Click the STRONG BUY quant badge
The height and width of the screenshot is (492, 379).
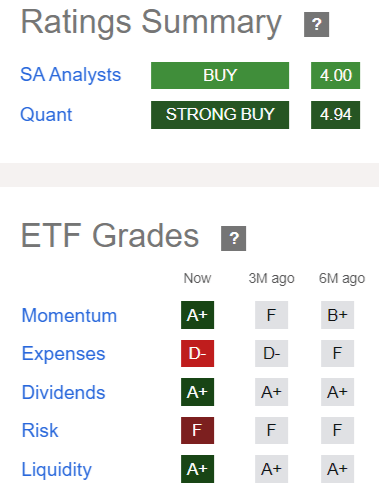[x=220, y=115]
